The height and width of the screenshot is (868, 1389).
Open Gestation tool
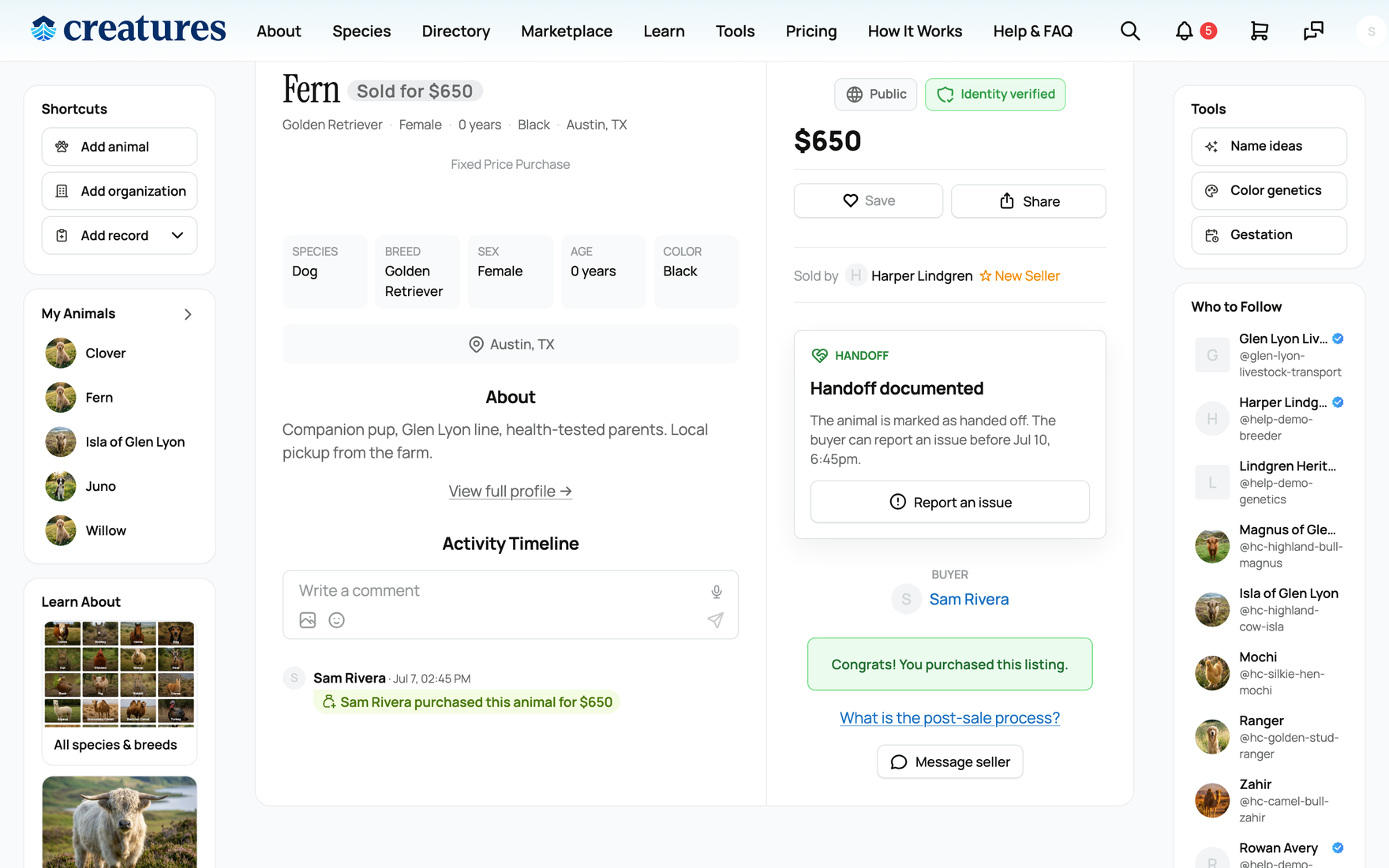1269,234
